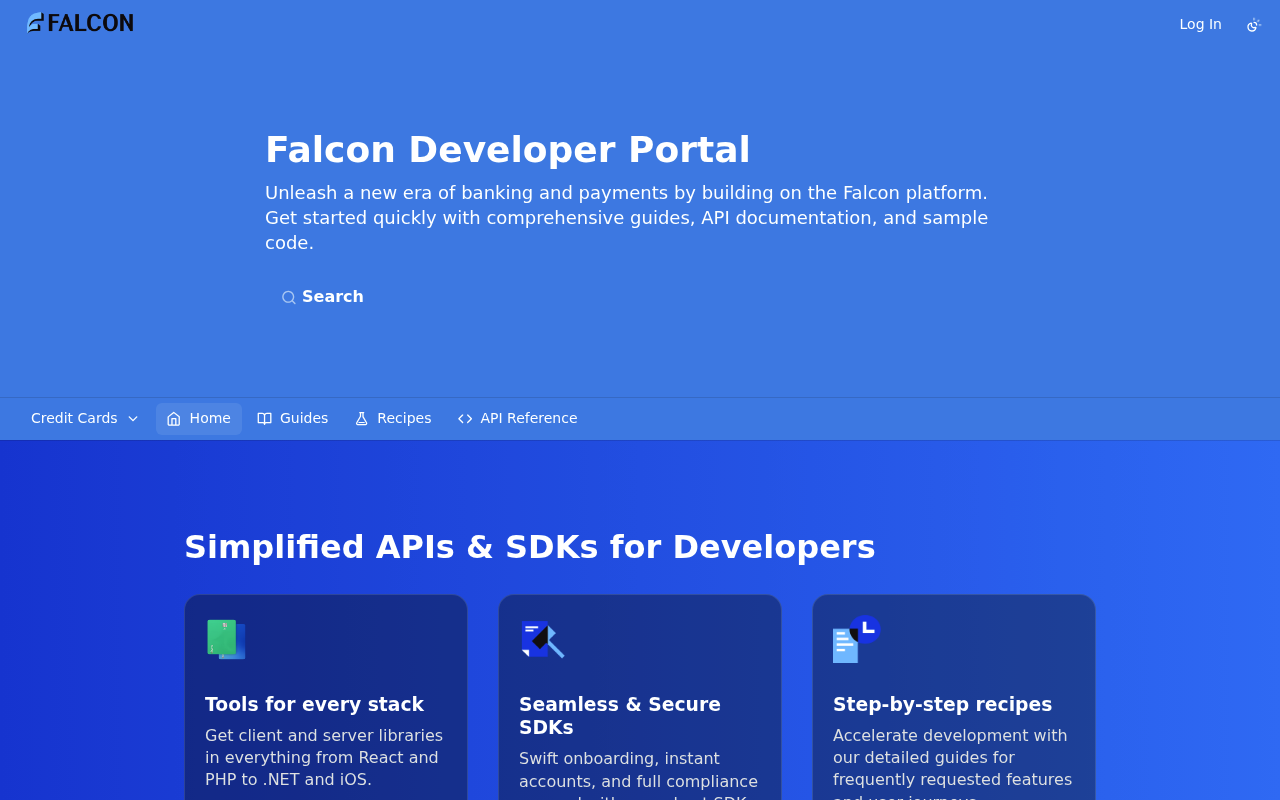Click the Tools for every stack icon

226,639
